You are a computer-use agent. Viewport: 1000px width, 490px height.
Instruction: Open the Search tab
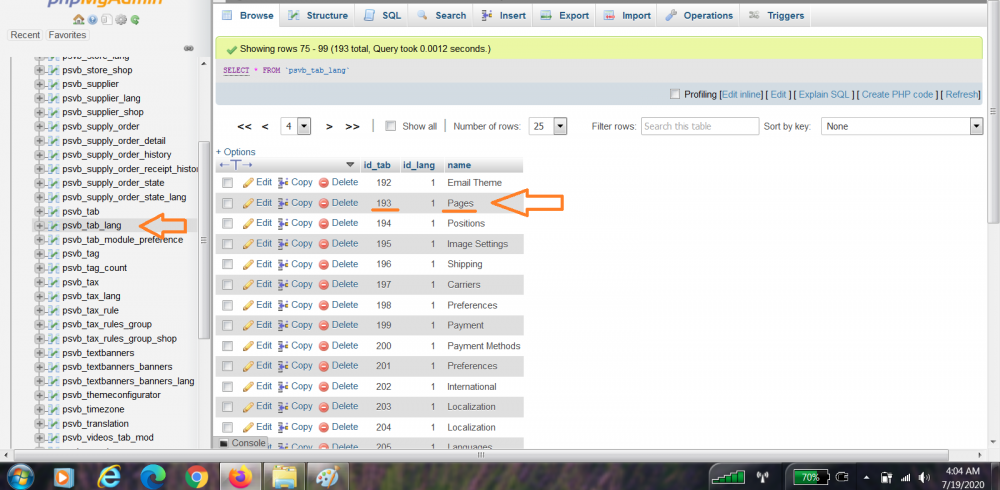pos(441,15)
